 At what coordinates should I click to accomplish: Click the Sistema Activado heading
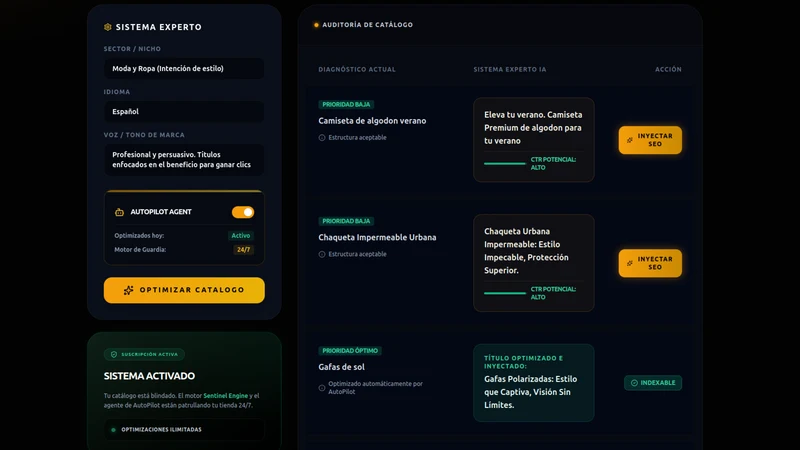[x=149, y=376]
